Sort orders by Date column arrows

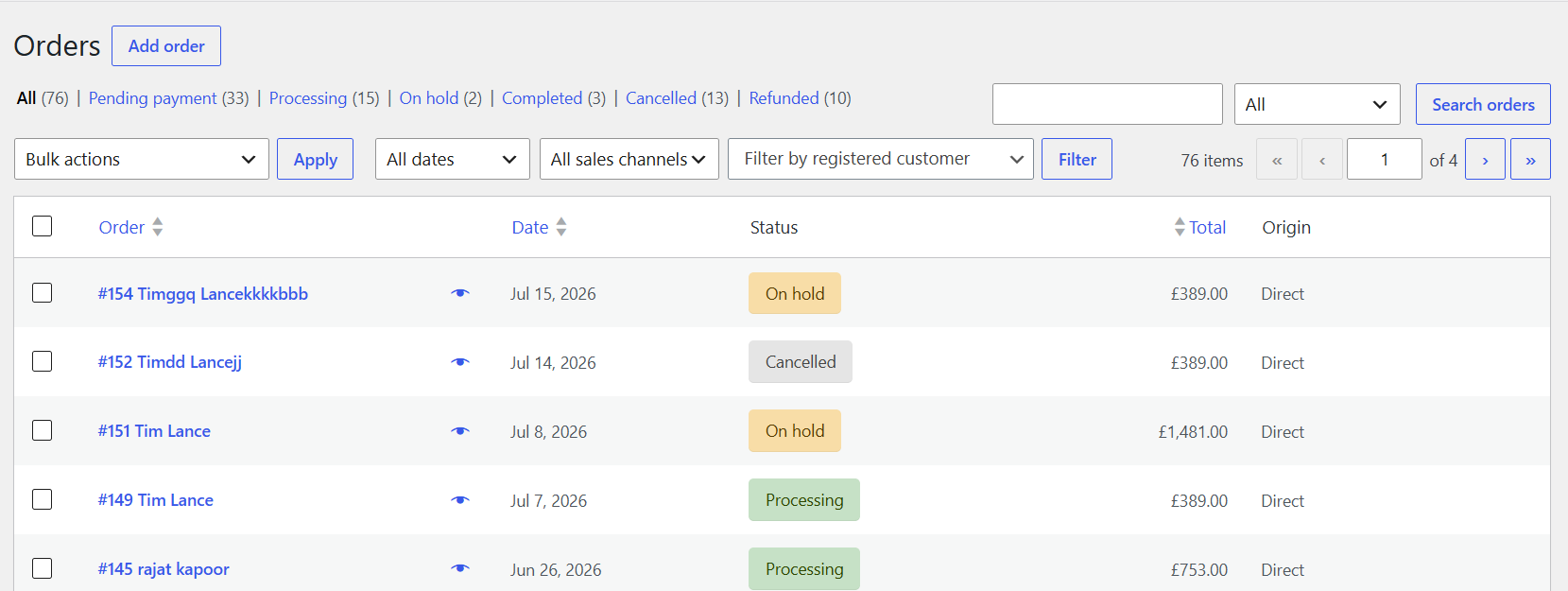pyautogui.click(x=561, y=227)
